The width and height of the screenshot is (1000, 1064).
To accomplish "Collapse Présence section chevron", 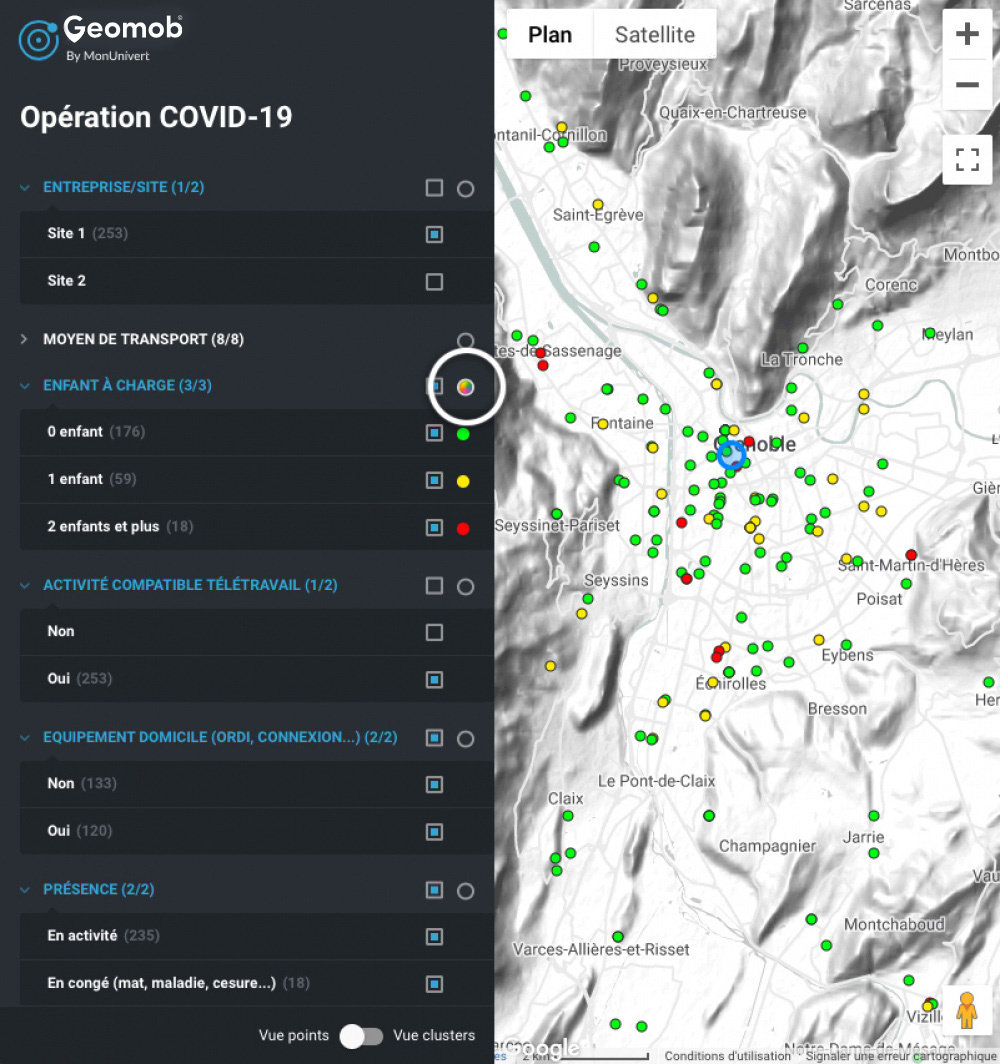I will [x=25, y=889].
